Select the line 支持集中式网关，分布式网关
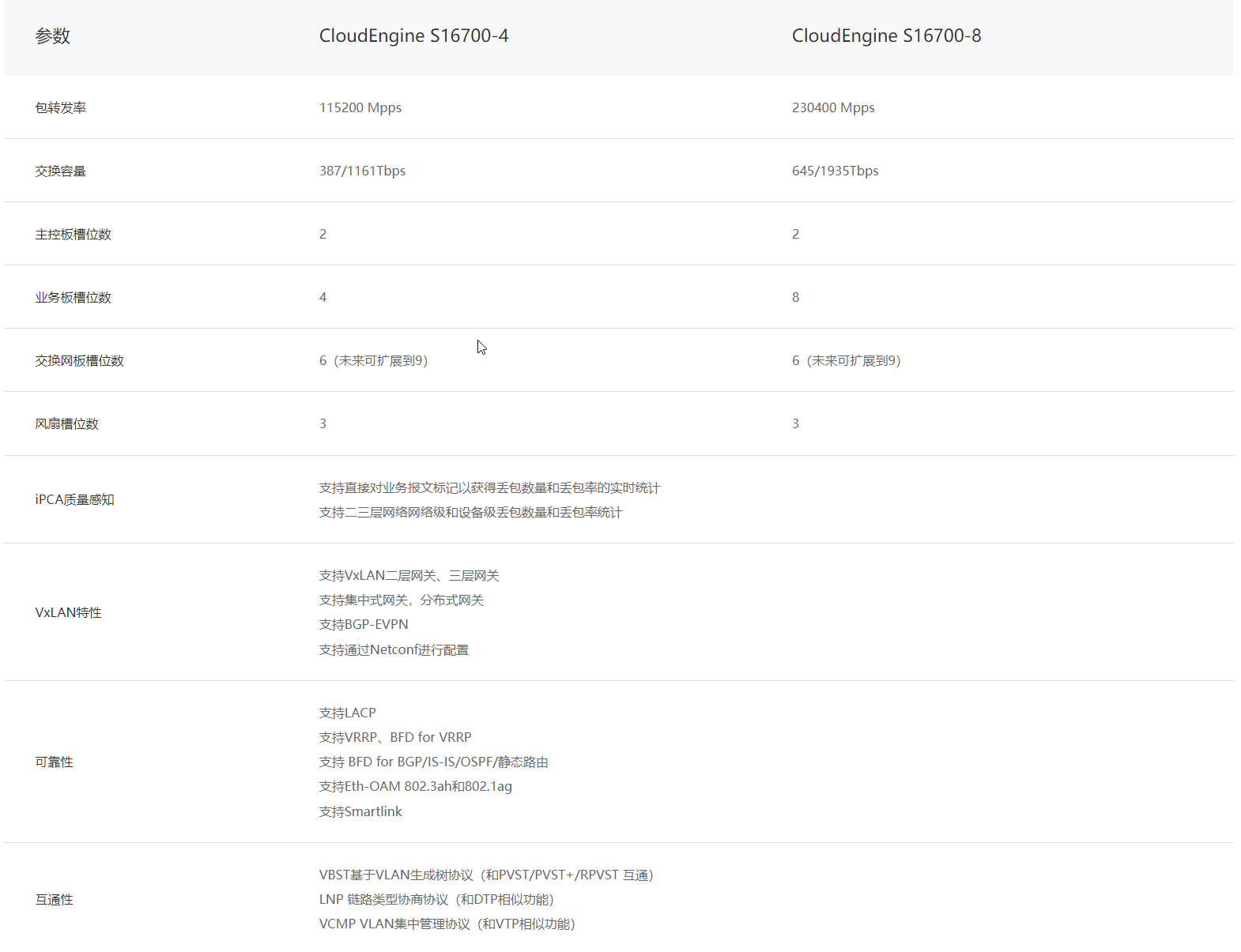This screenshot has width=1241, height=952. pyautogui.click(x=401, y=600)
